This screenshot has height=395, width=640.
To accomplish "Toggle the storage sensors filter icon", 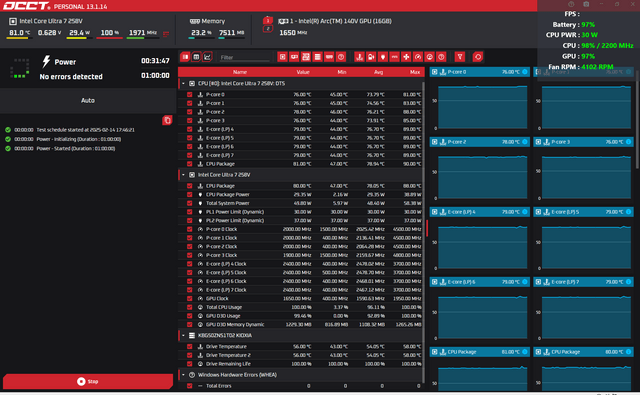I will pyautogui.click(x=318, y=57).
